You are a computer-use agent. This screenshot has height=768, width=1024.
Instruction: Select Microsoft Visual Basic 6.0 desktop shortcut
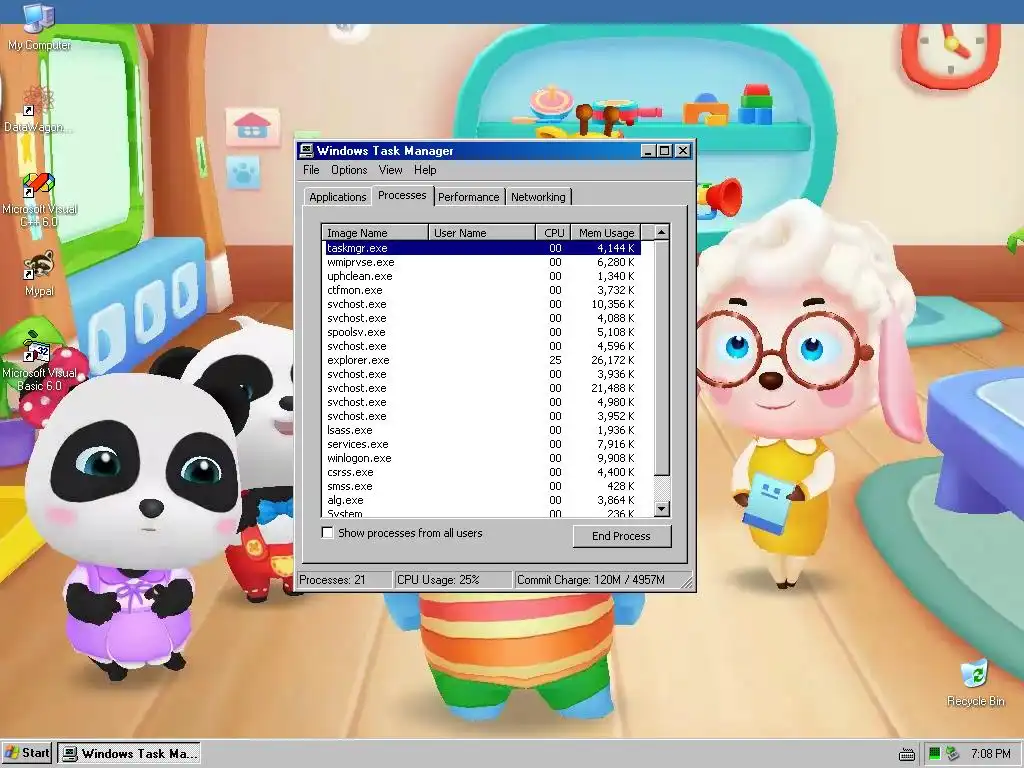39,366
